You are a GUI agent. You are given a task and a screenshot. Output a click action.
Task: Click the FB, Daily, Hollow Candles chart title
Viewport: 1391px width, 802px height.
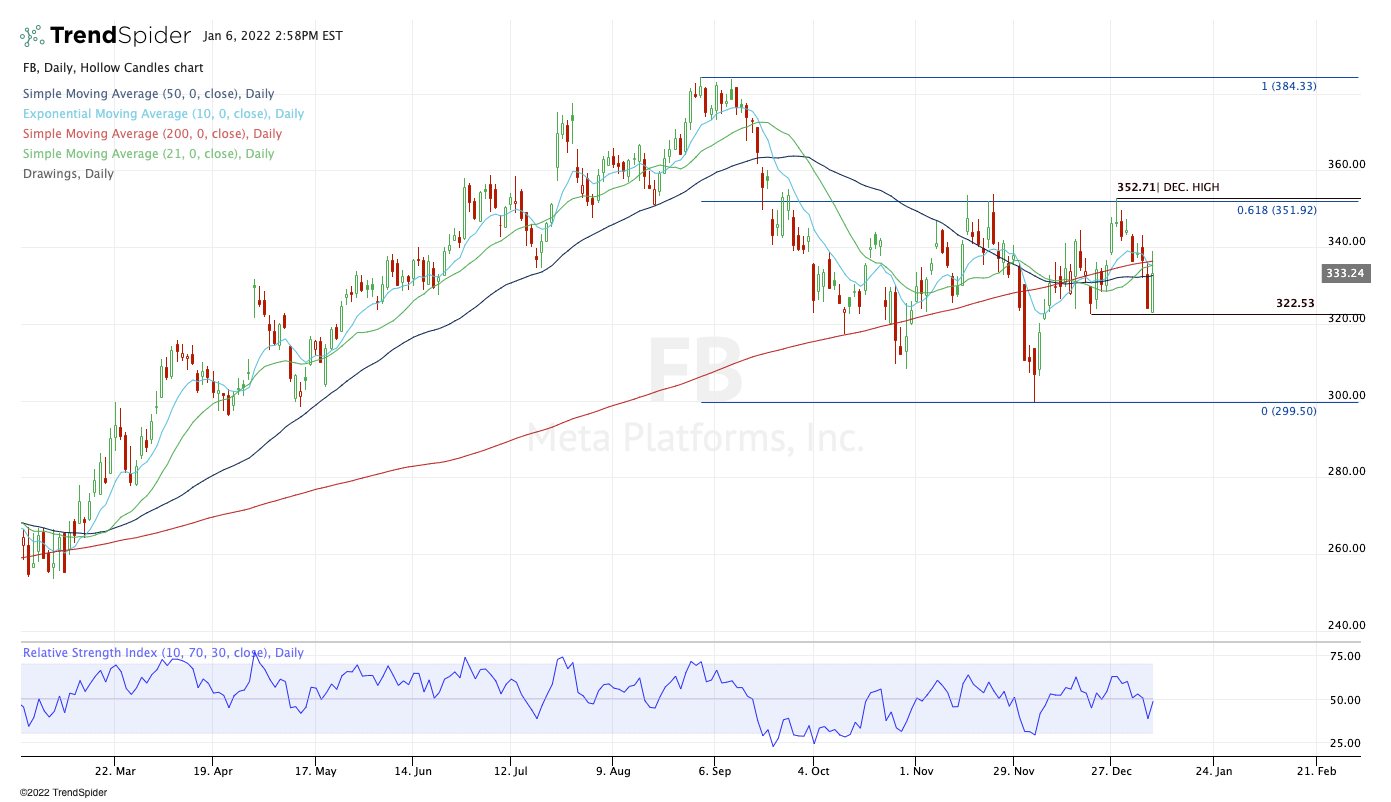(113, 68)
